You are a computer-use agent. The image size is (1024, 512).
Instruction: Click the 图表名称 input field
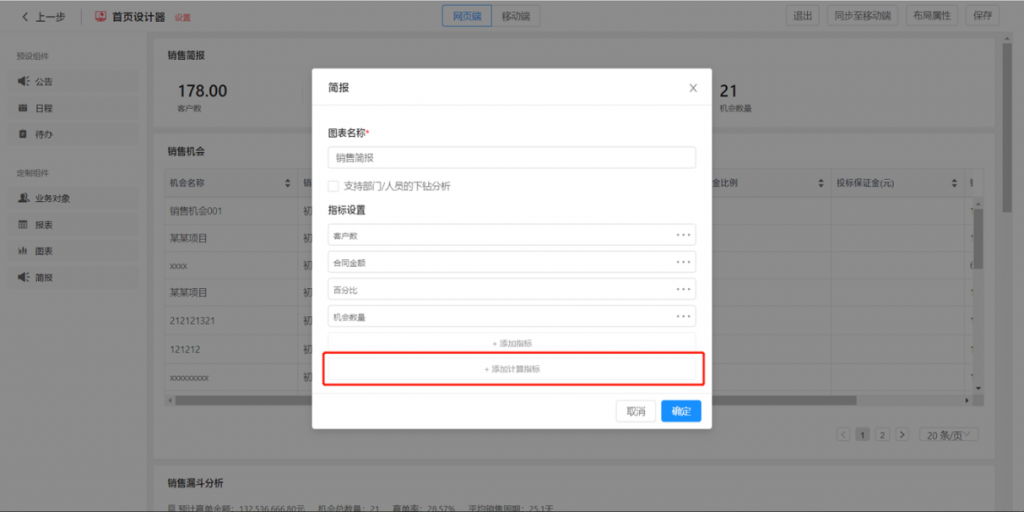511,158
